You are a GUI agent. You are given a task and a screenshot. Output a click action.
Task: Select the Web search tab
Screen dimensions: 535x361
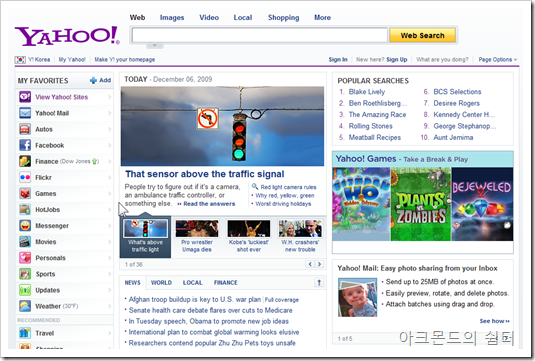137,17
